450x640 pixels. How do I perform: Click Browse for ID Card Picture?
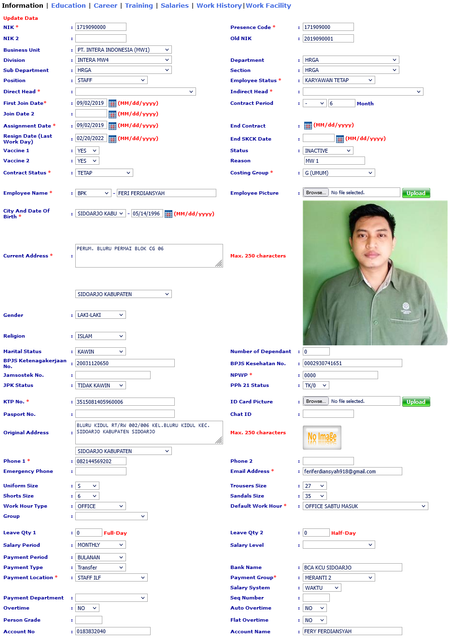(316, 401)
